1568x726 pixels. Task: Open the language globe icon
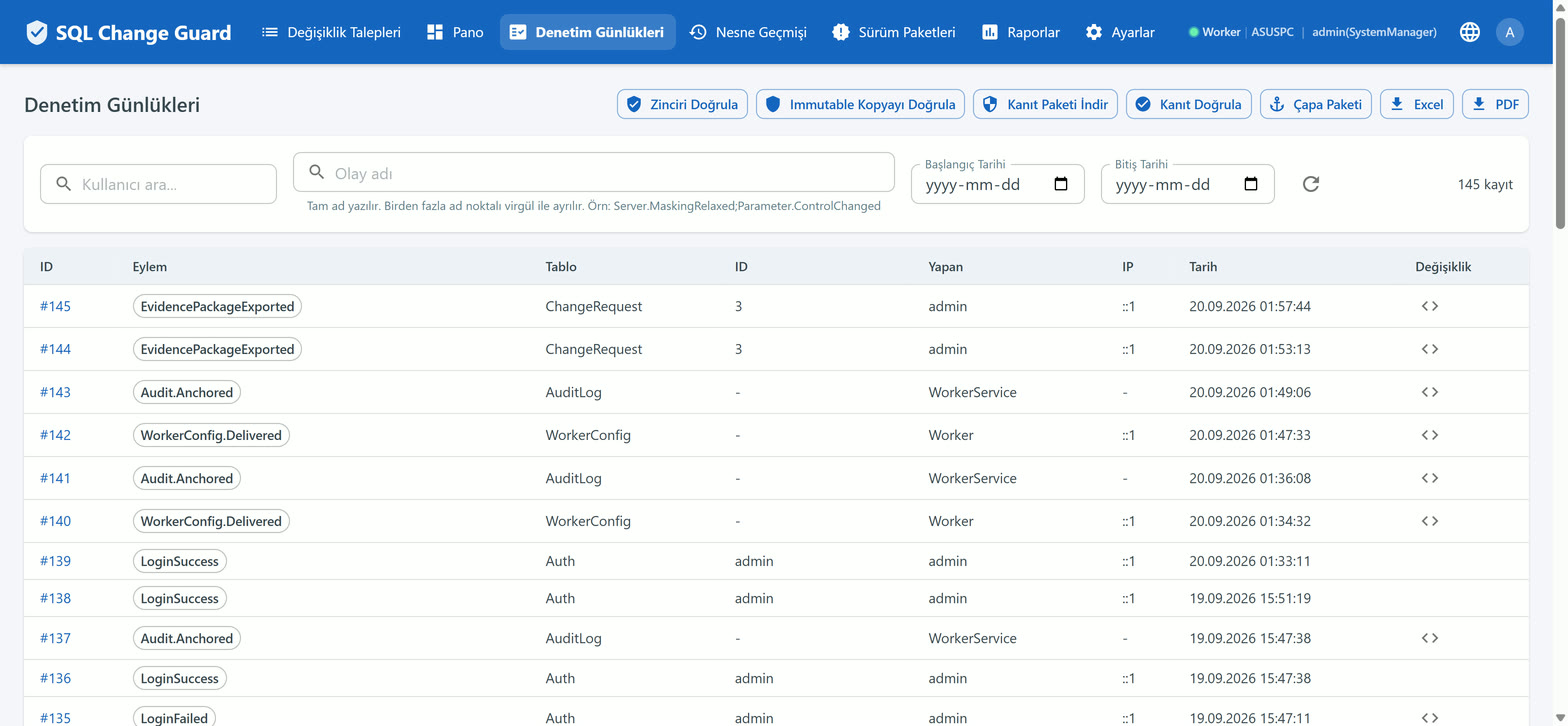[x=1470, y=32]
